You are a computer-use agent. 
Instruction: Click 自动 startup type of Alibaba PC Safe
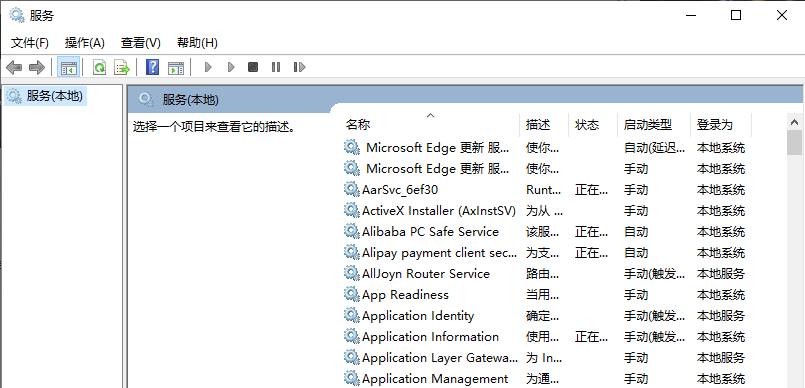636,232
